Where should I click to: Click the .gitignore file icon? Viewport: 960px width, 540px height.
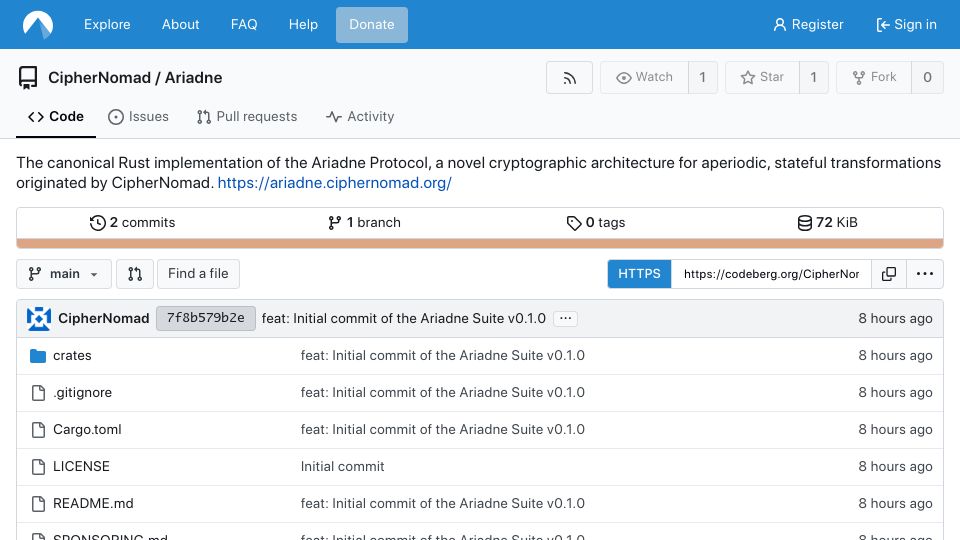38,392
